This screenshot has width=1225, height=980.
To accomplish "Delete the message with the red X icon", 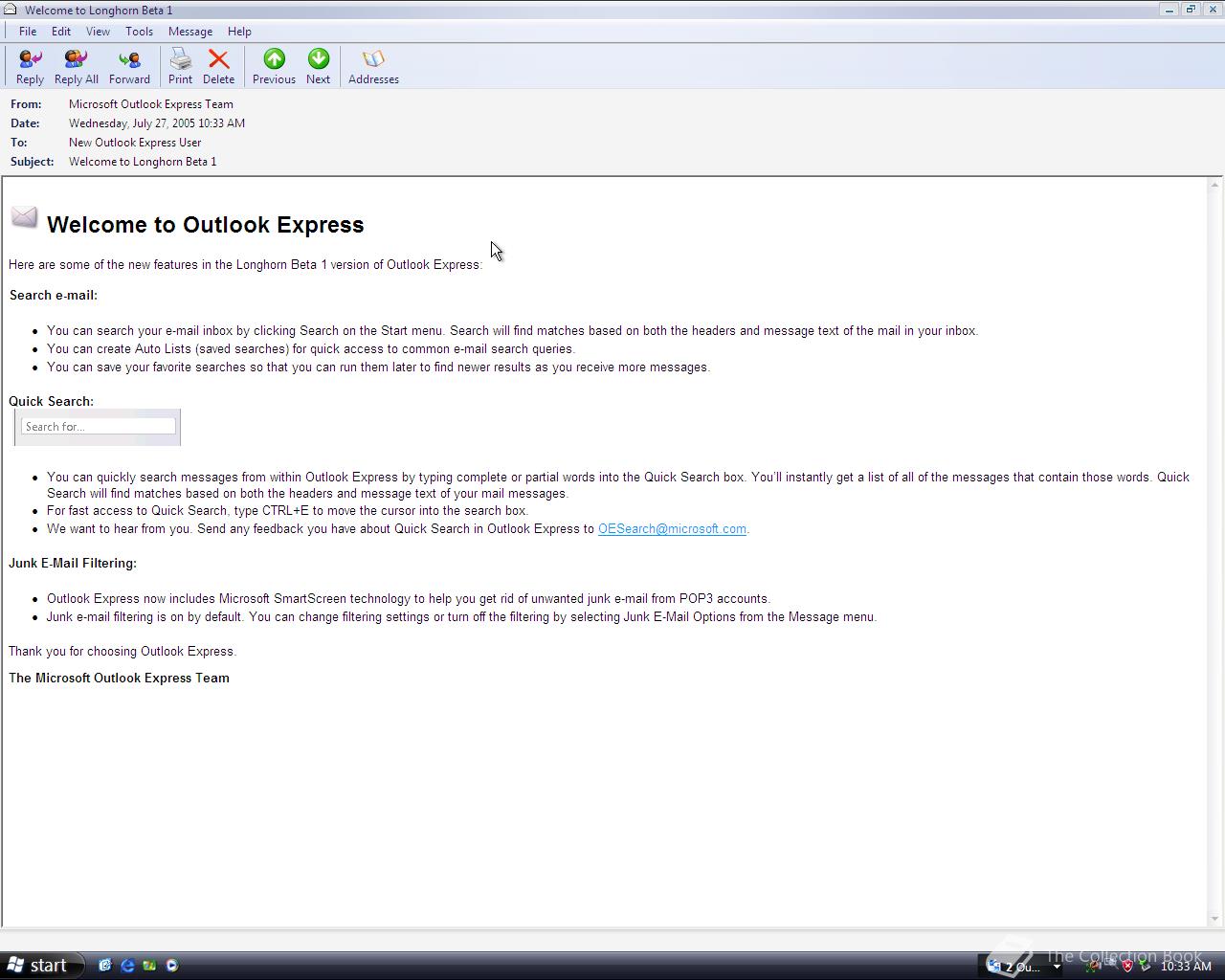I will (218, 67).
